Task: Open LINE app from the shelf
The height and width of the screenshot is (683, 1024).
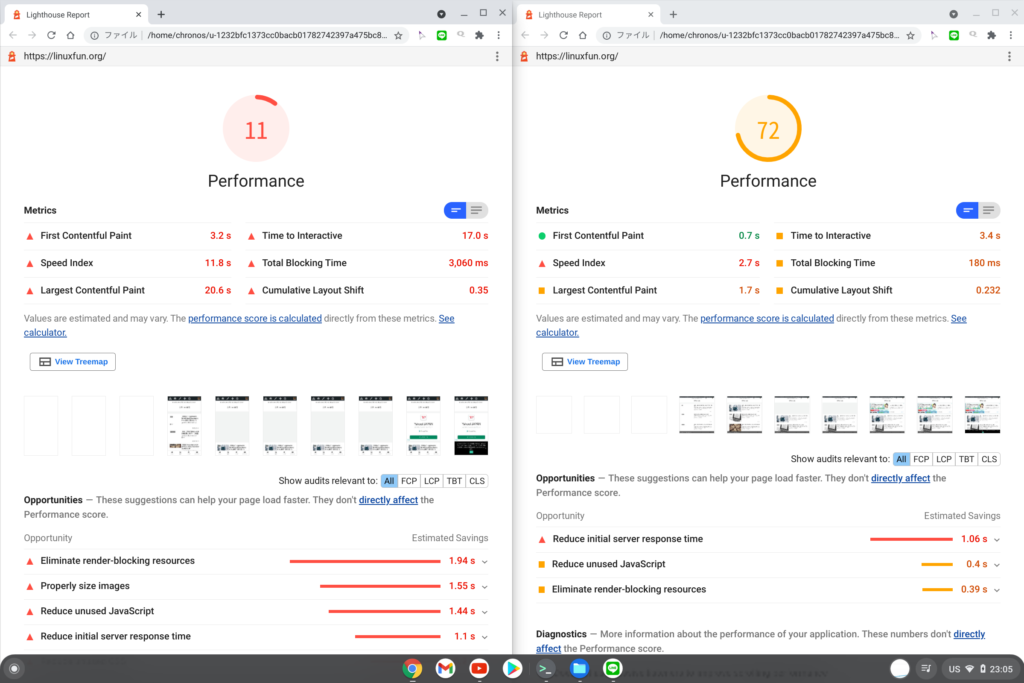Action: pyautogui.click(x=612, y=668)
